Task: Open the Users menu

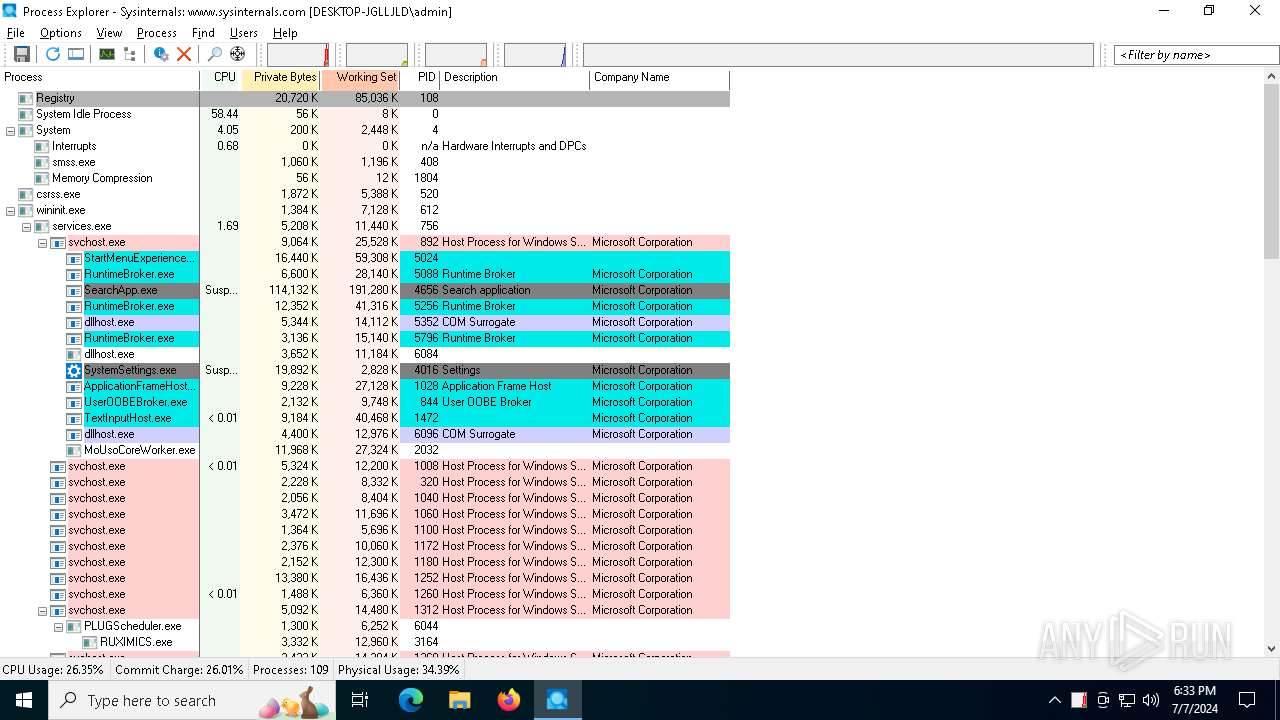Action: [x=244, y=33]
